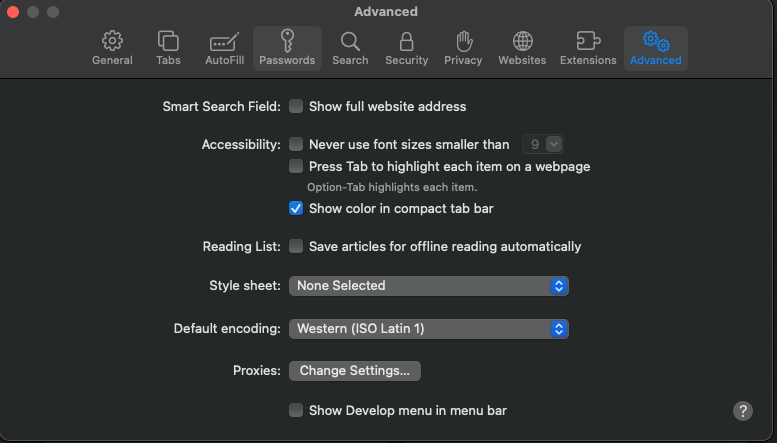Enable Show Develop menu in menu bar

(296, 410)
